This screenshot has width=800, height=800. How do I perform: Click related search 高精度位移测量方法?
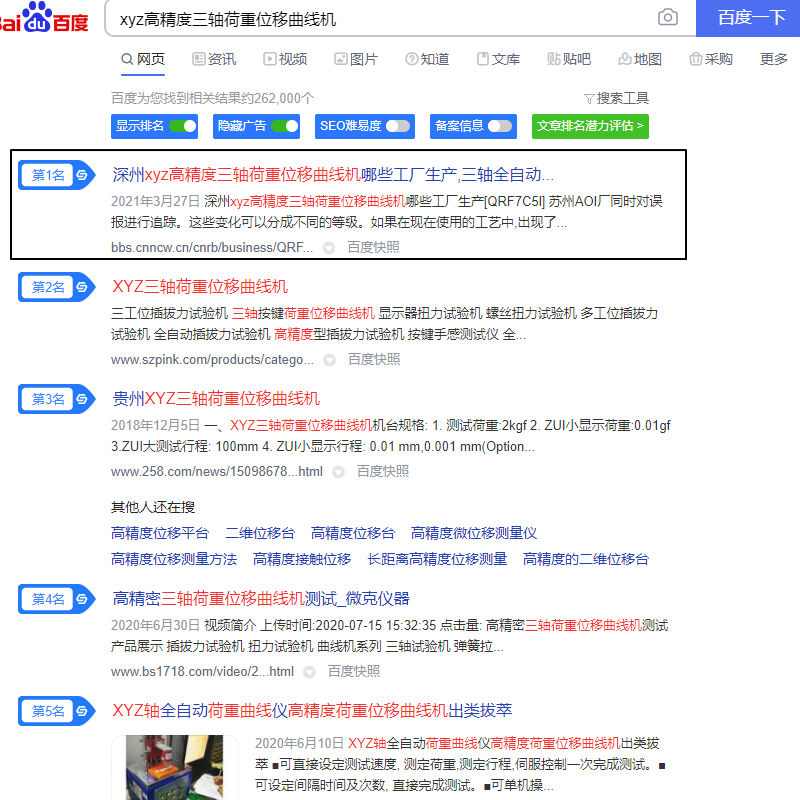[x=174, y=559]
